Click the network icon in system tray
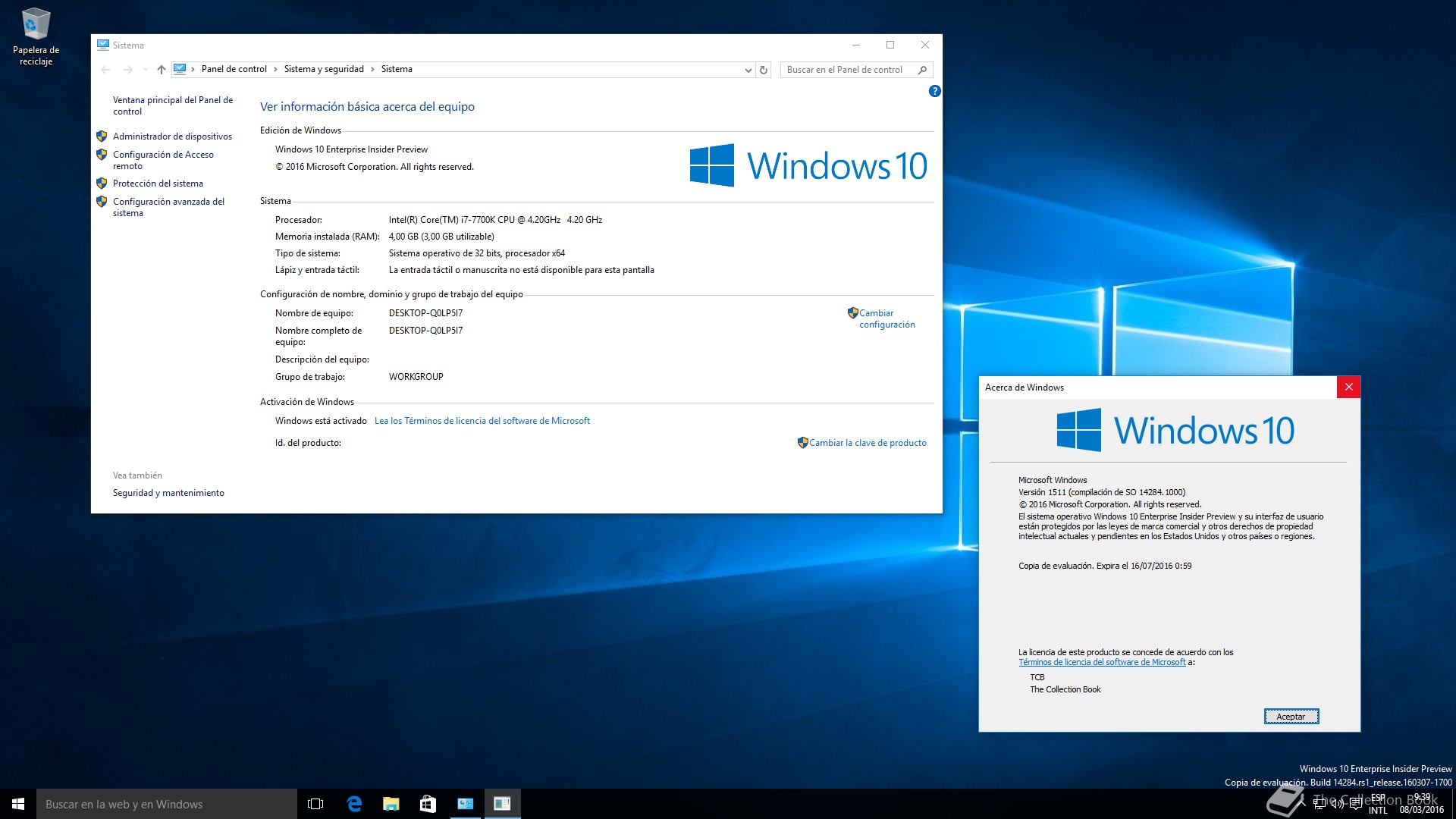Image resolution: width=1456 pixels, height=819 pixels. 1319,804
